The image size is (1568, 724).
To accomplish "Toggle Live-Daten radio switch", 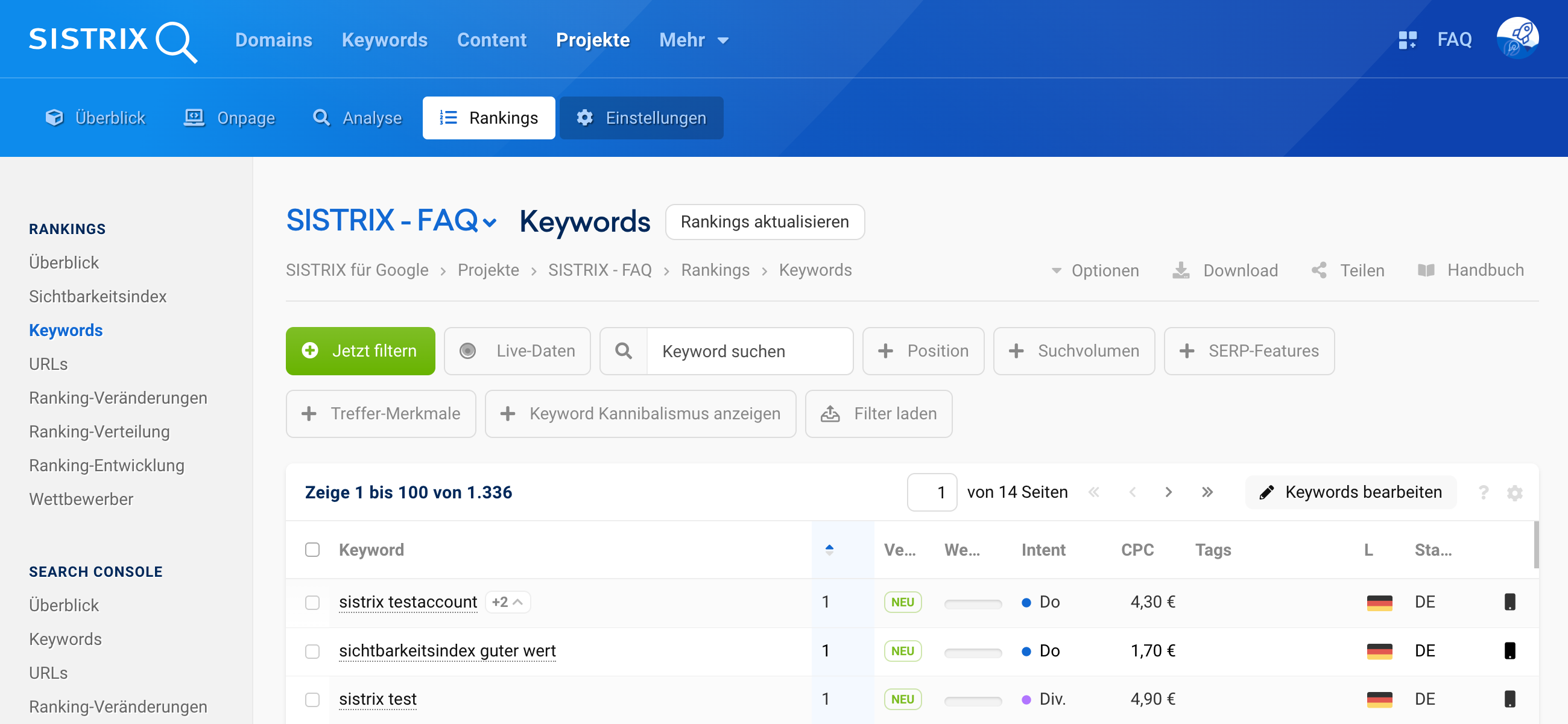I will click(x=467, y=351).
